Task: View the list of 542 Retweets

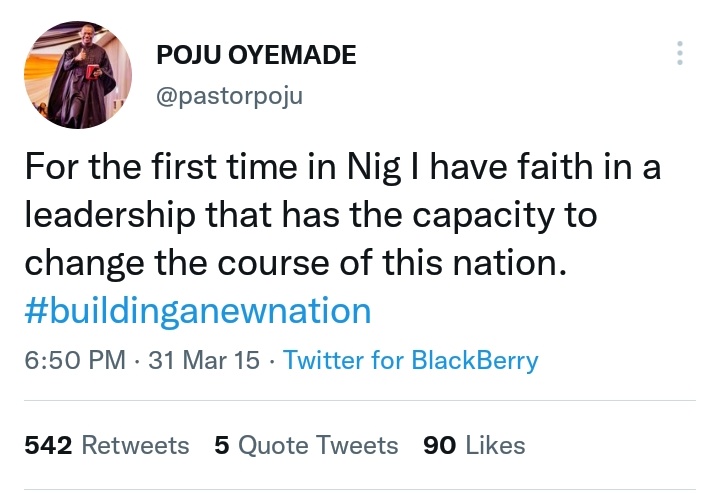Action: tap(106, 445)
